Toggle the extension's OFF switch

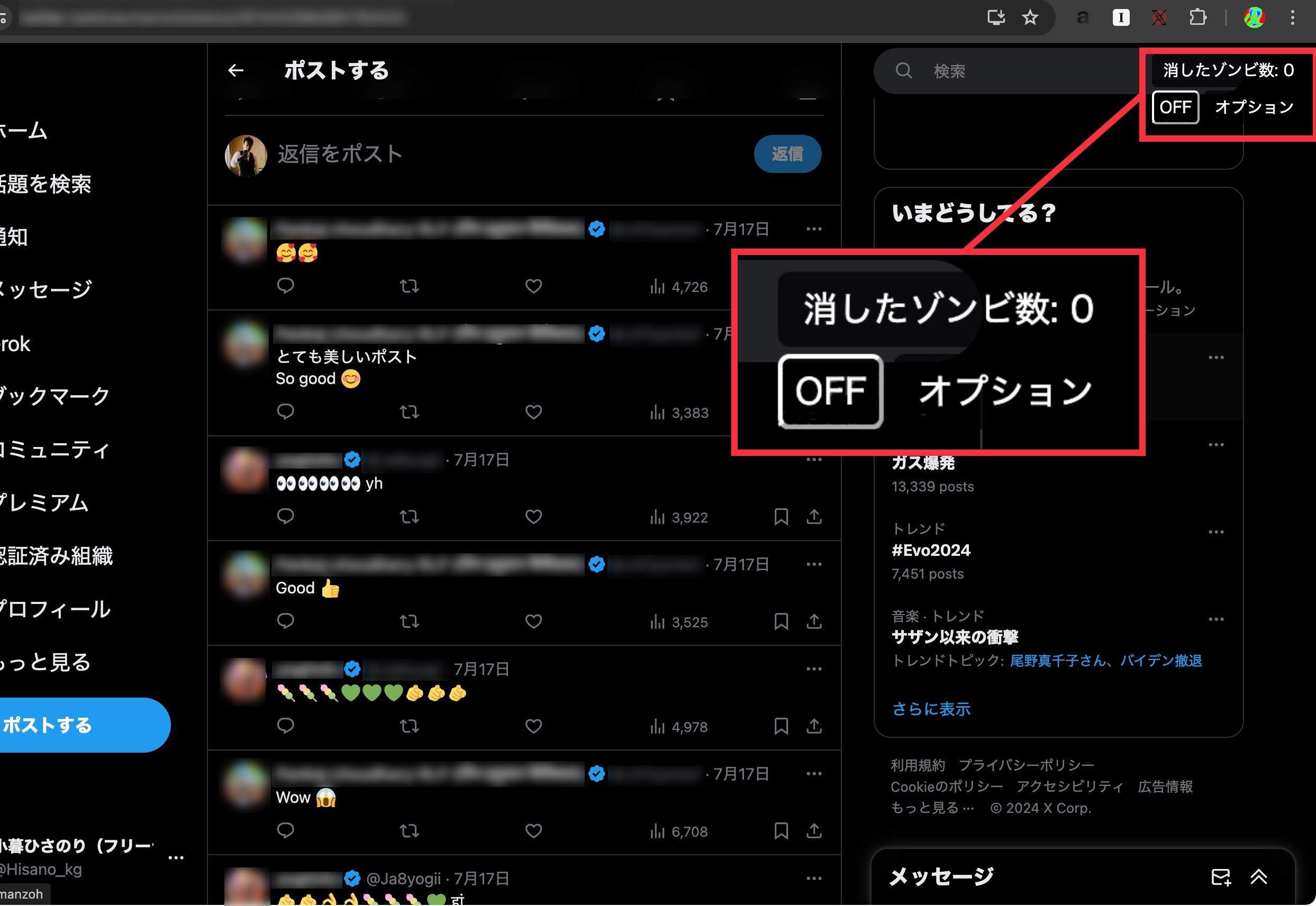1175,107
